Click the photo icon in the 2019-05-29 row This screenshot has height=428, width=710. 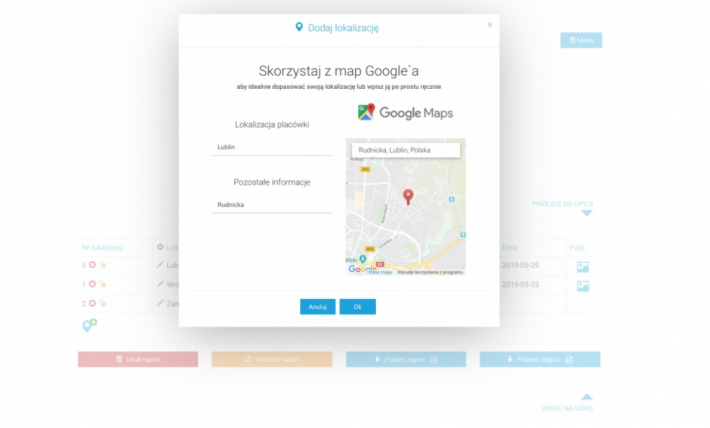pyautogui.click(x=583, y=266)
